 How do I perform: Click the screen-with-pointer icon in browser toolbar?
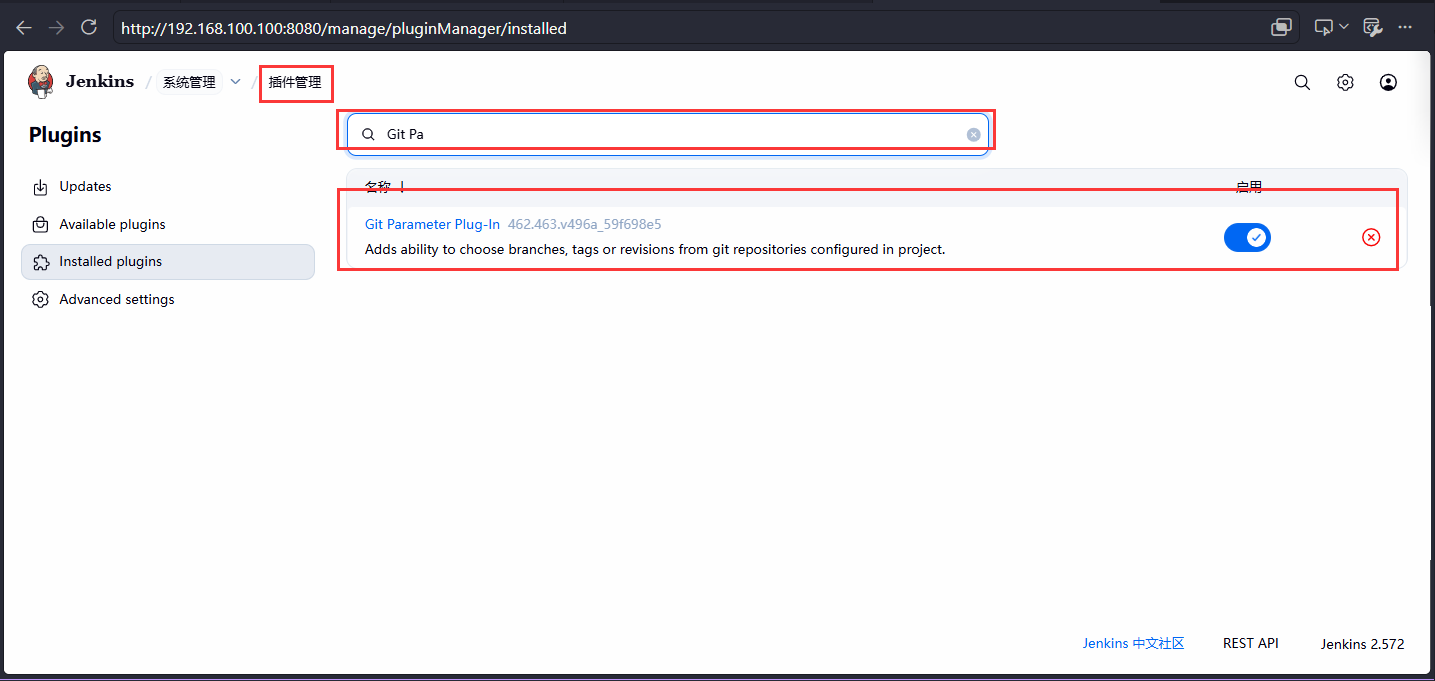click(x=1324, y=28)
